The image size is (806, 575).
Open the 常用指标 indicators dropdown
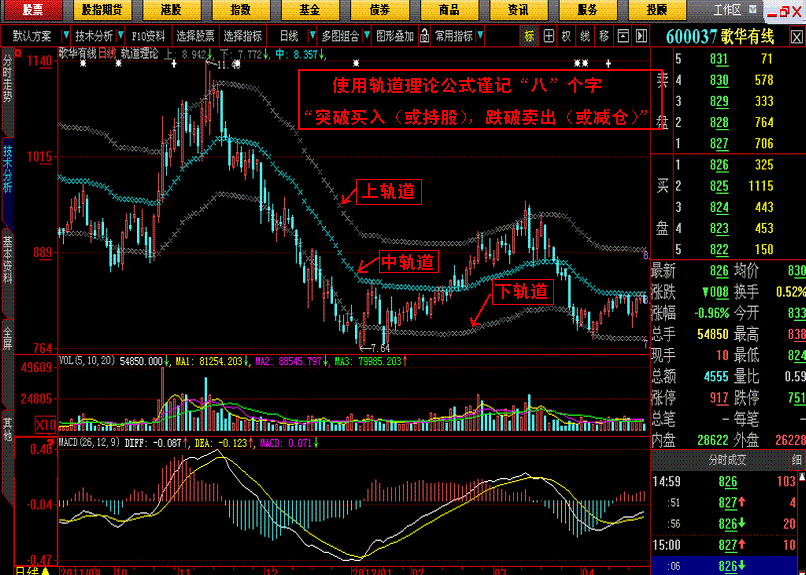point(458,35)
